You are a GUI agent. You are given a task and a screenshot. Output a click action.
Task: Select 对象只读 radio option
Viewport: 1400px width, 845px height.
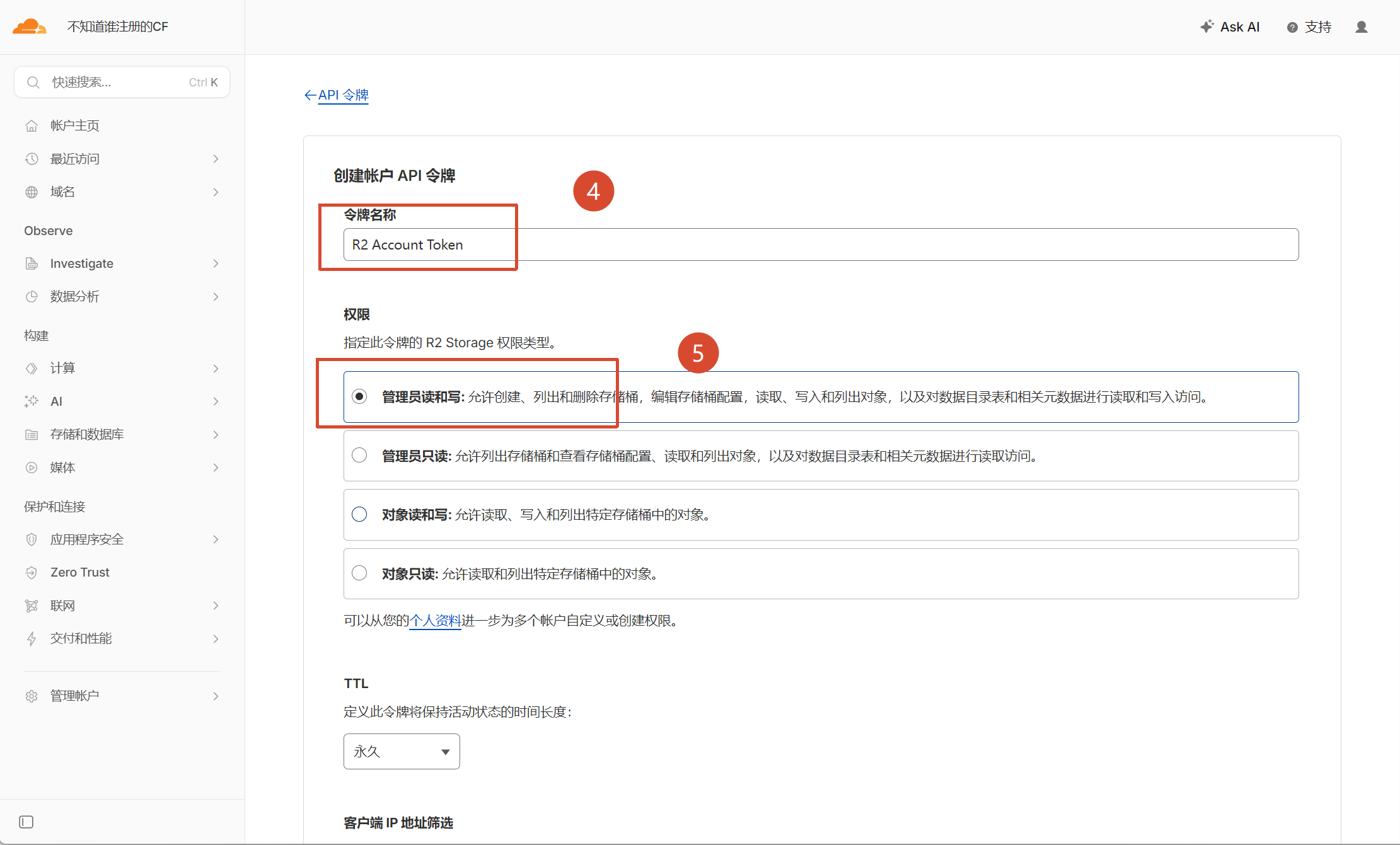point(359,573)
